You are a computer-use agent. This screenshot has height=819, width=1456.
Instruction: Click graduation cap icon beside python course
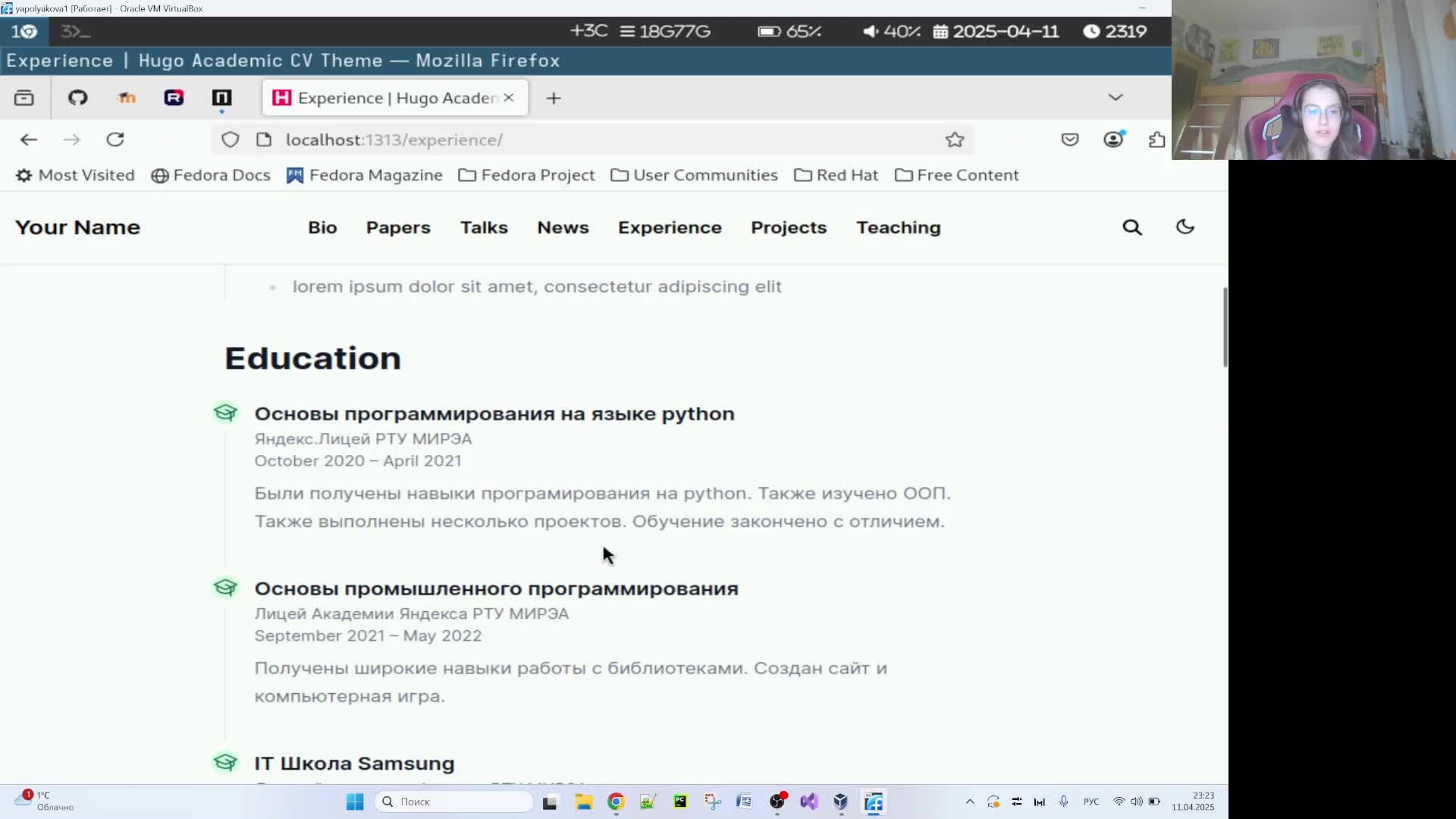[225, 413]
